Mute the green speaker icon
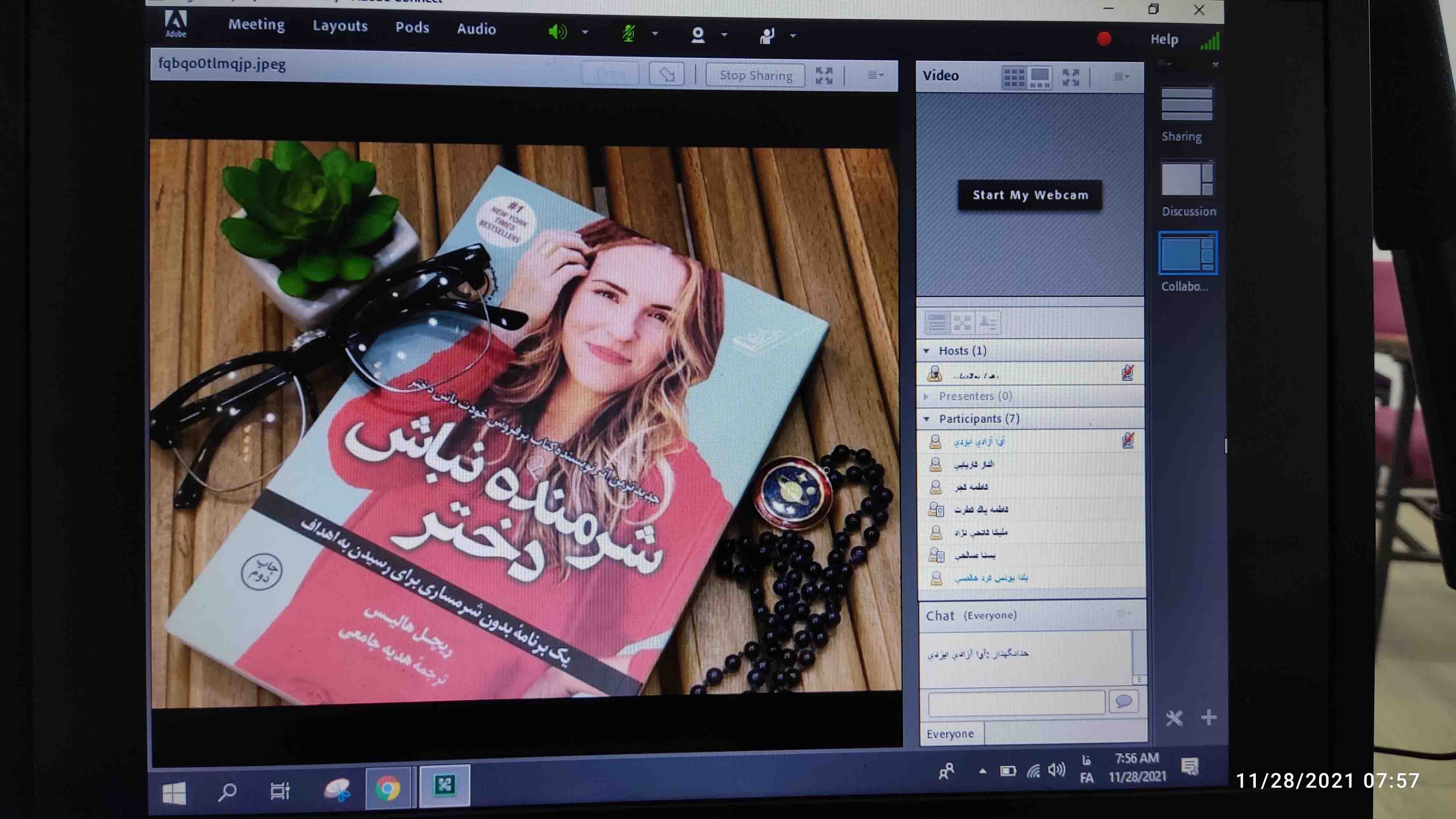1456x819 pixels. (557, 31)
